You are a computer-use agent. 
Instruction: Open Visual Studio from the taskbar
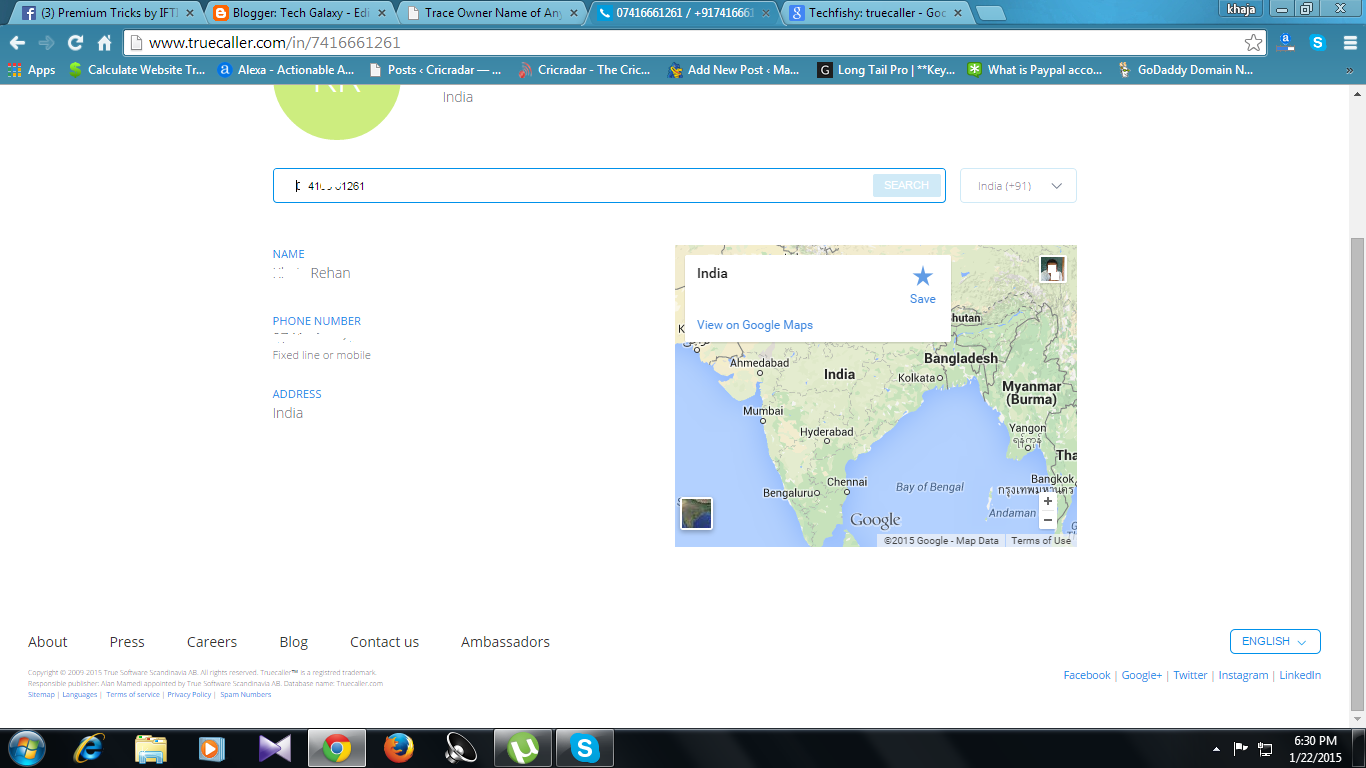coord(274,748)
